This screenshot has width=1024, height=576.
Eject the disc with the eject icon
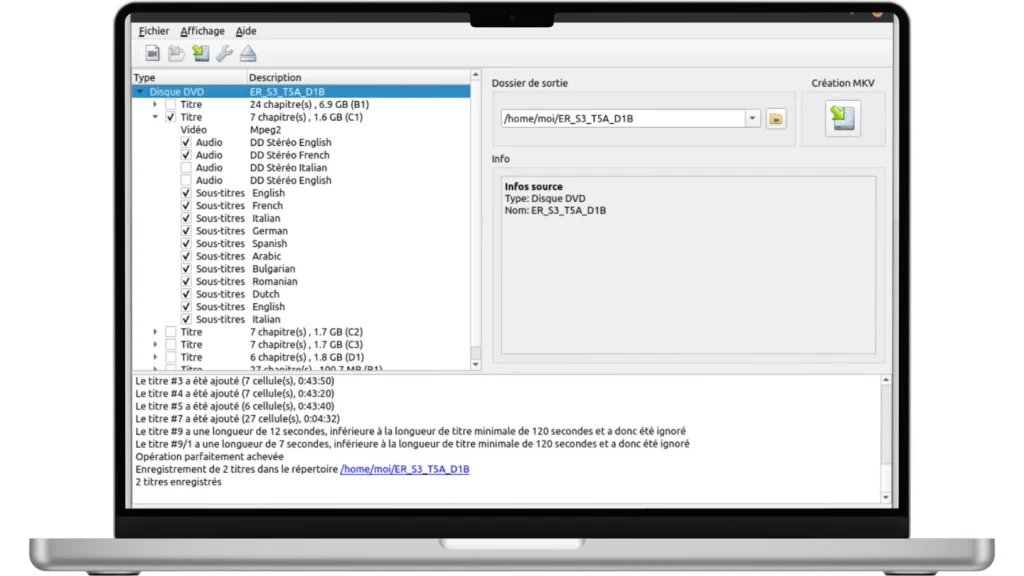(248, 54)
